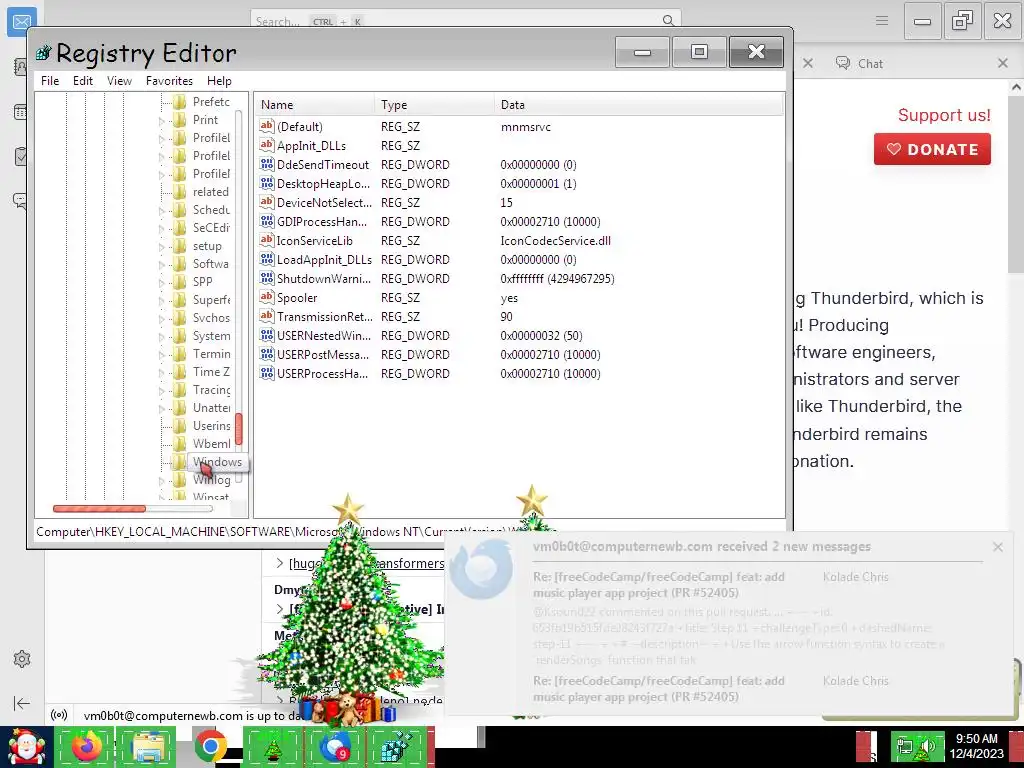This screenshot has width=1024, height=768.
Task: Select the AppInit_DLLs value
Action: click(x=311, y=146)
